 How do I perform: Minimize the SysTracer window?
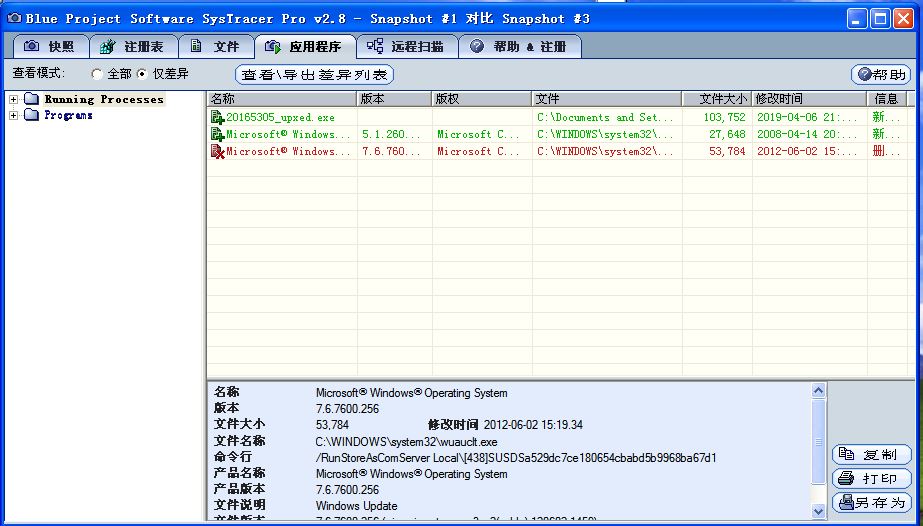857,19
